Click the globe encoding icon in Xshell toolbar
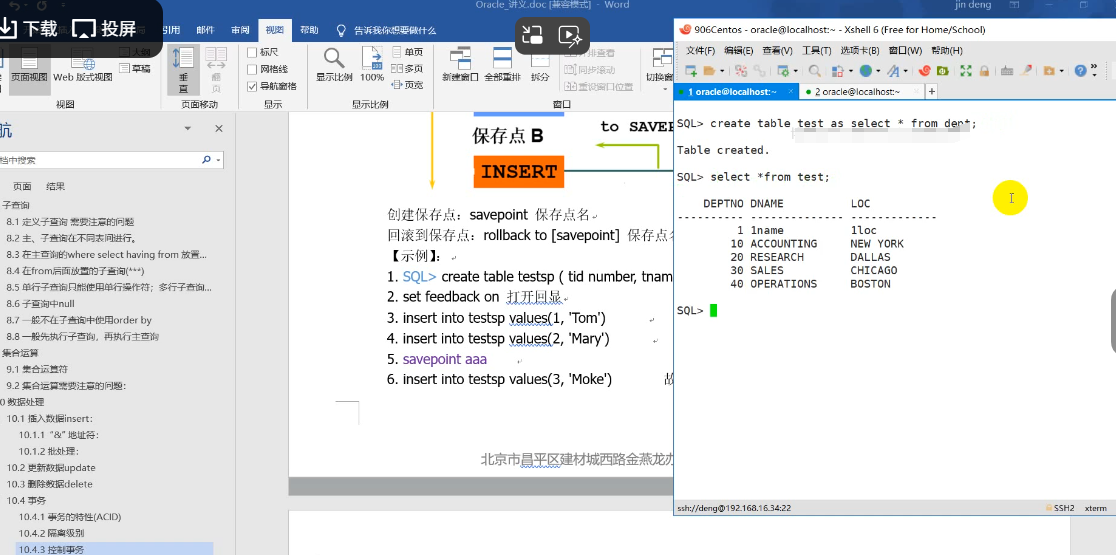The width and height of the screenshot is (1116, 555). [x=865, y=71]
